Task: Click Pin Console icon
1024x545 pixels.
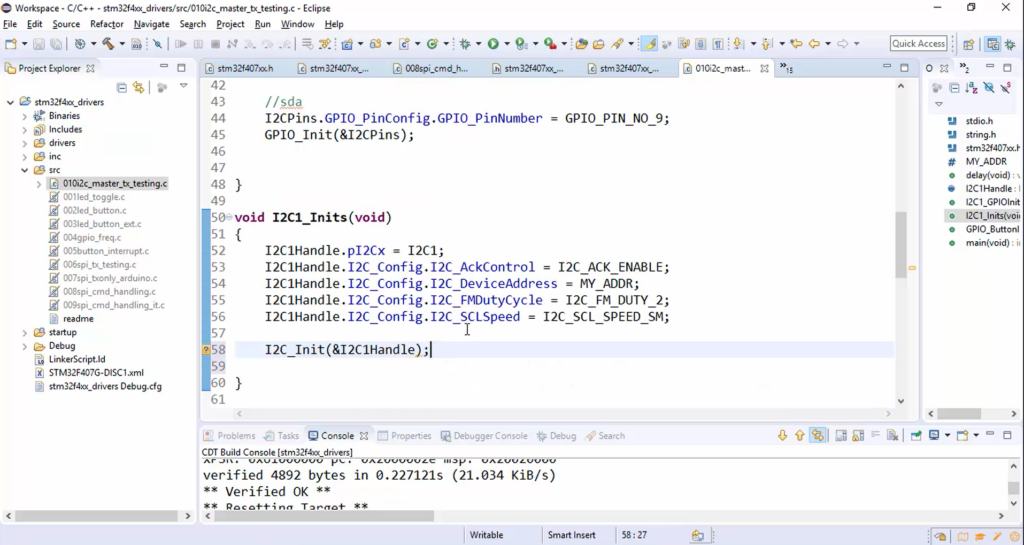Action: click(x=916, y=435)
